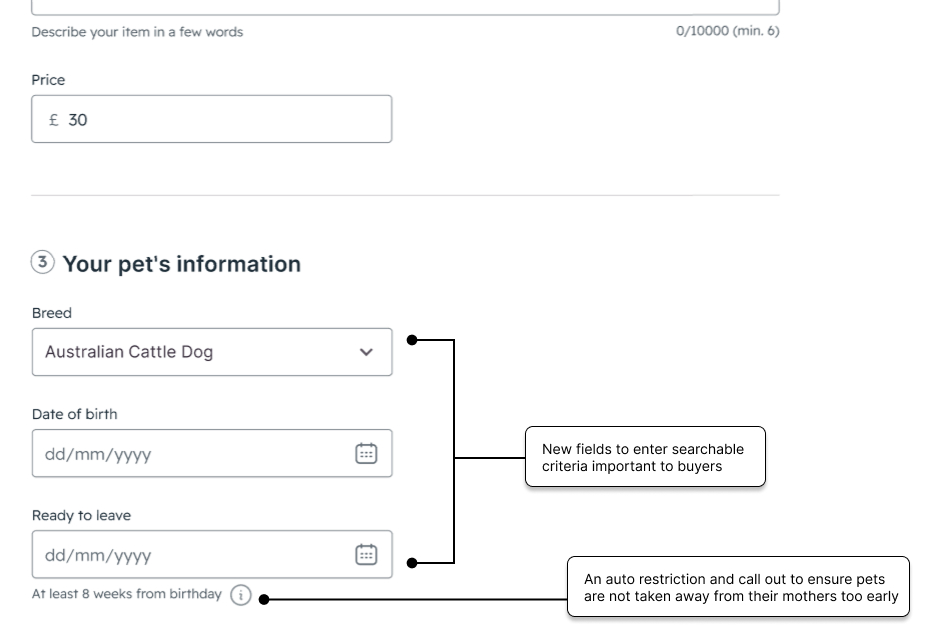Image resolution: width=936 pixels, height=638 pixels.
Task: Click the Ready to leave dd/mm/yyyy placeholder
Action: (x=98, y=556)
